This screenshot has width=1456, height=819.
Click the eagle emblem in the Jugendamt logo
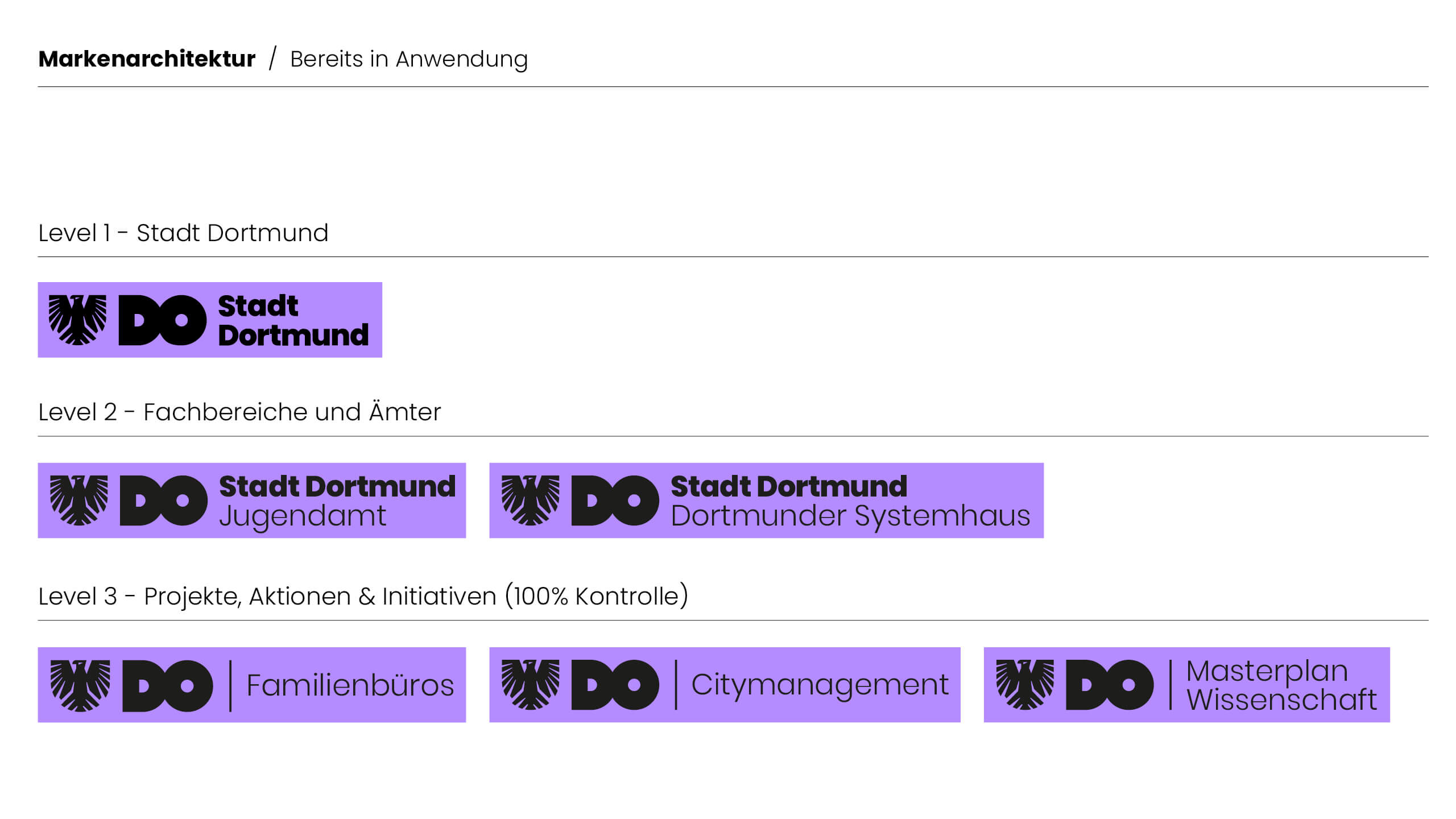point(78,500)
